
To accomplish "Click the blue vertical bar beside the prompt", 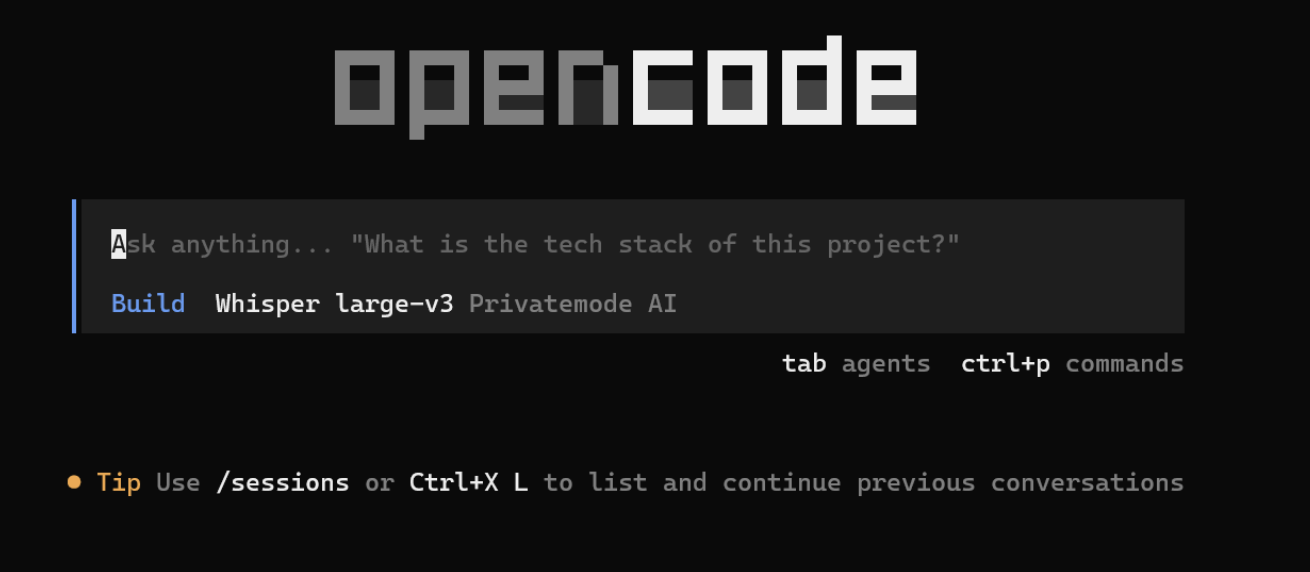I will point(74,266).
